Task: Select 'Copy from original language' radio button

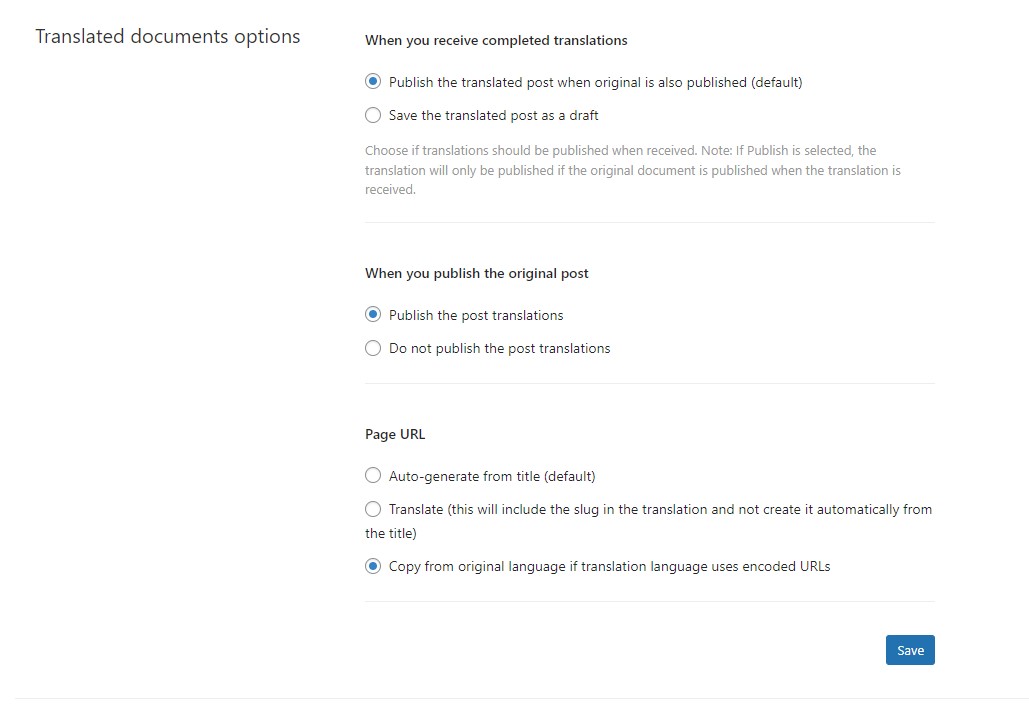Action: 373,567
